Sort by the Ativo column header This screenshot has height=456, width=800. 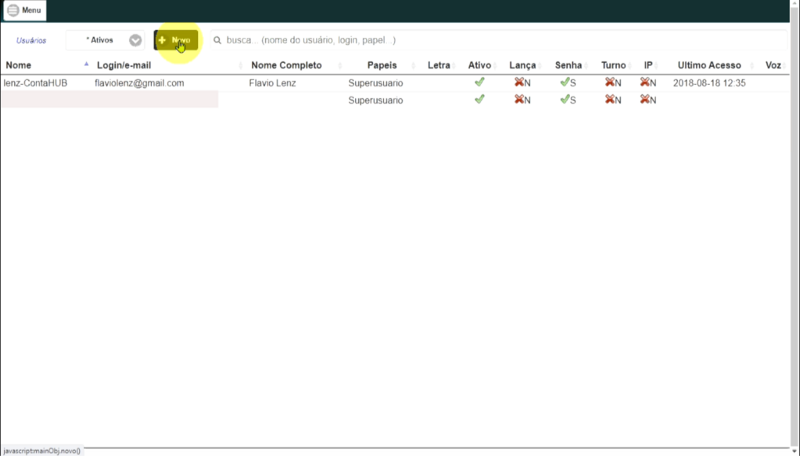pyautogui.click(x=480, y=65)
